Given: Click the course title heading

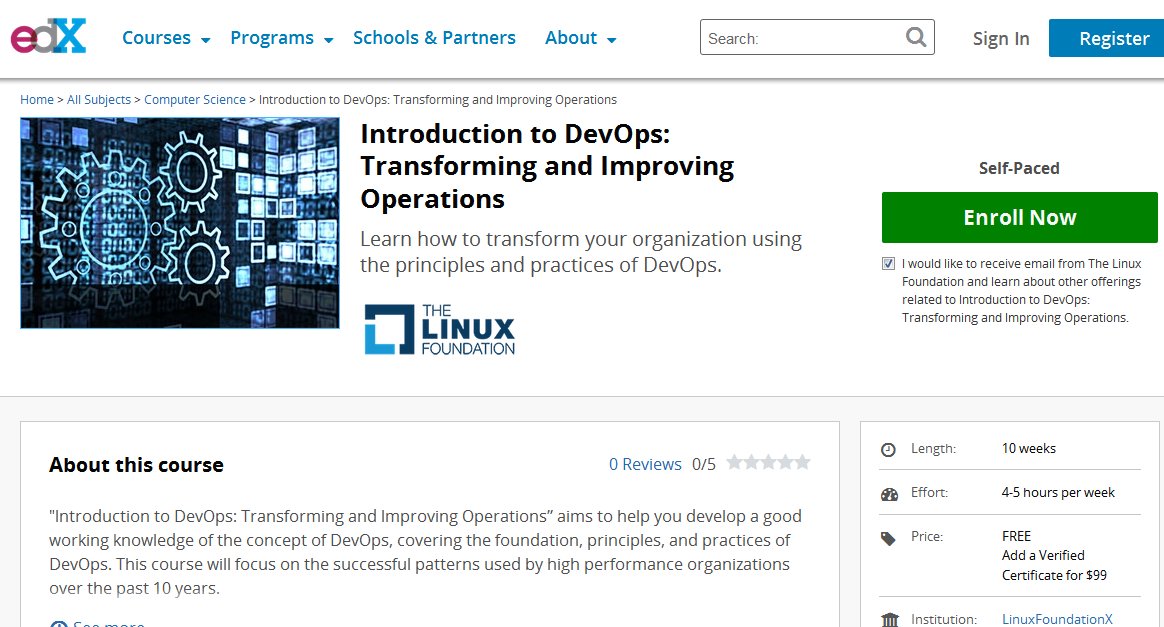Looking at the screenshot, I should pyautogui.click(x=547, y=166).
